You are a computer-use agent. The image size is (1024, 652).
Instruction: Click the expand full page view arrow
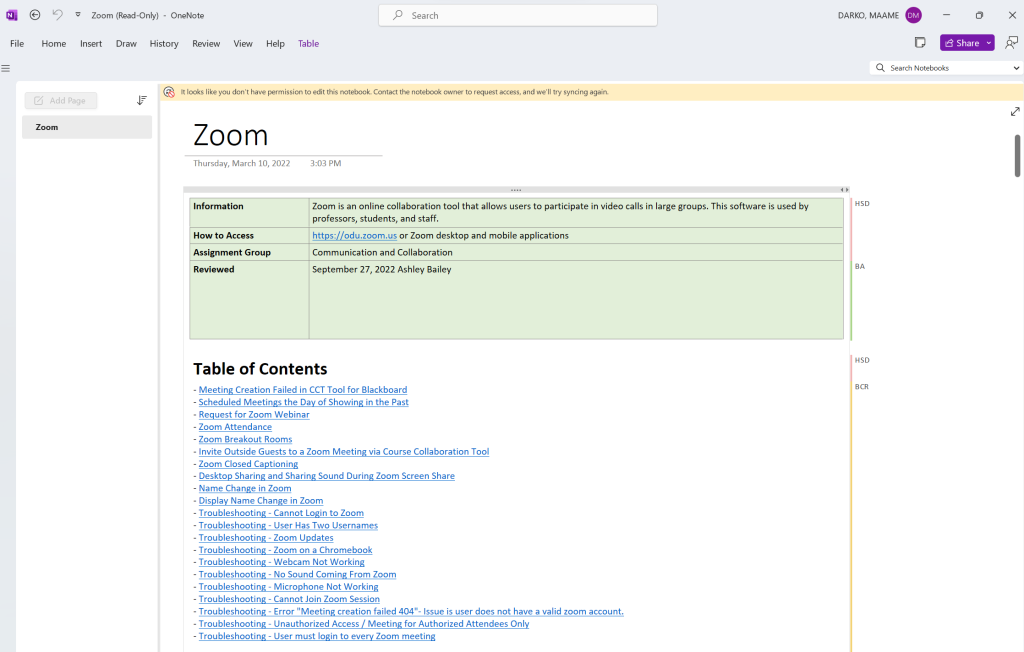pos(1015,112)
